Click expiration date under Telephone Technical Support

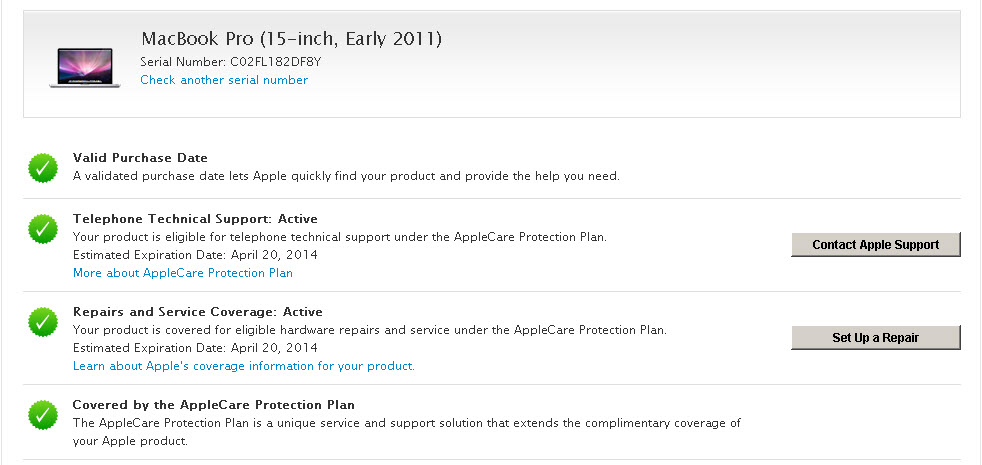click(x=195, y=255)
